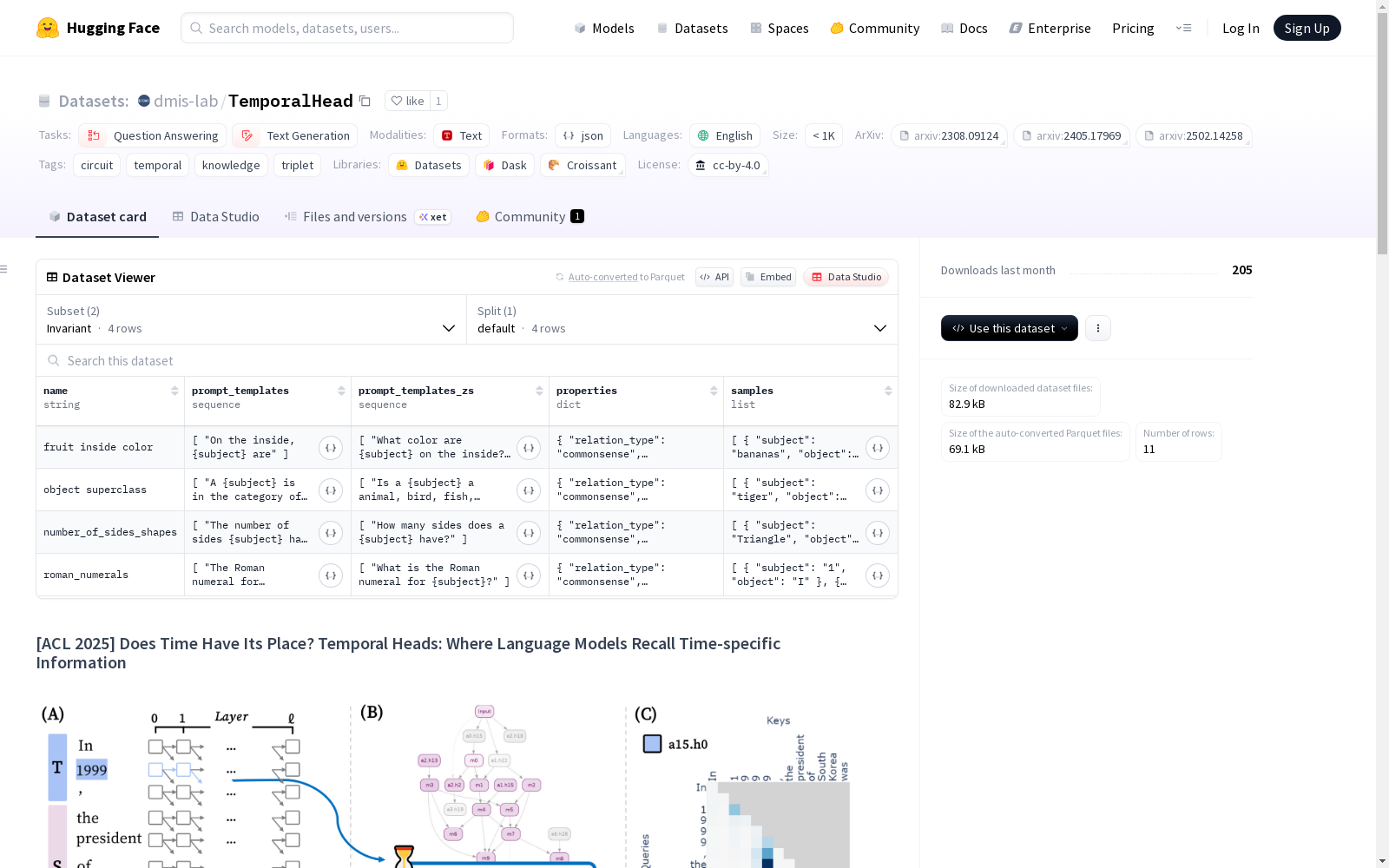The image size is (1389, 868).
Task: Click the json format tag
Action: coord(583,135)
